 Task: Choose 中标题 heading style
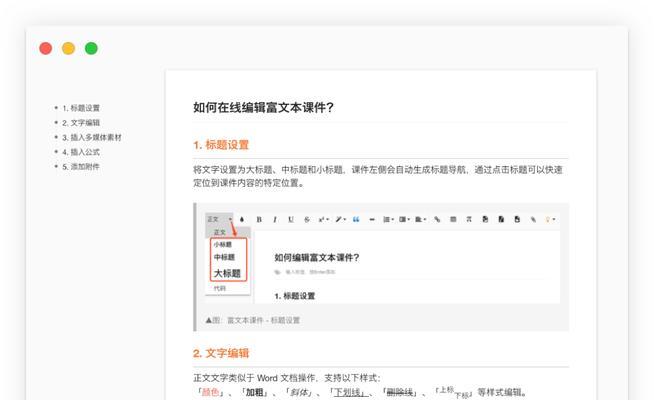click(224, 257)
